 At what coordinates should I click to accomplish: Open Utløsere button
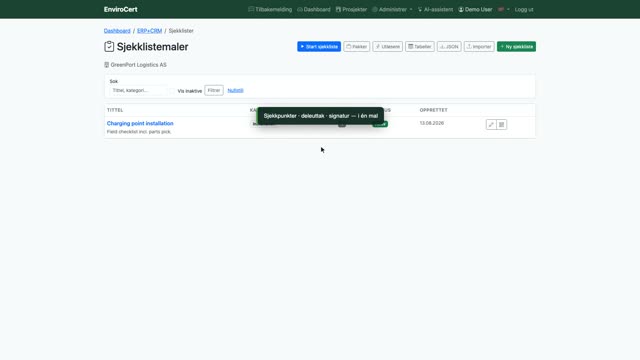[387, 47]
